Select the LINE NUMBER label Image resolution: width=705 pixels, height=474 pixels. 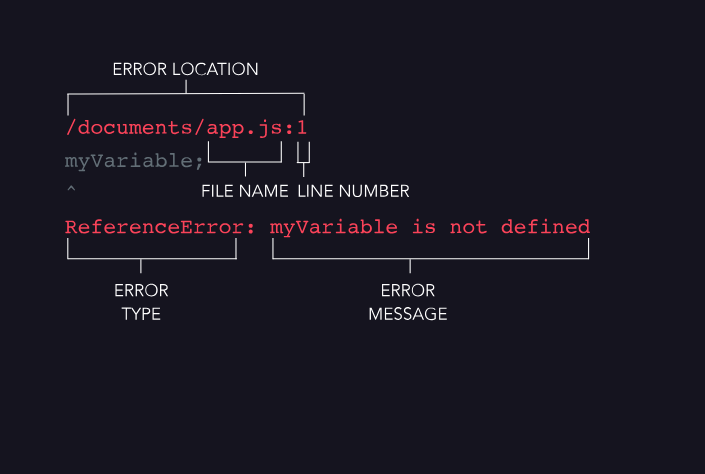click(x=353, y=191)
